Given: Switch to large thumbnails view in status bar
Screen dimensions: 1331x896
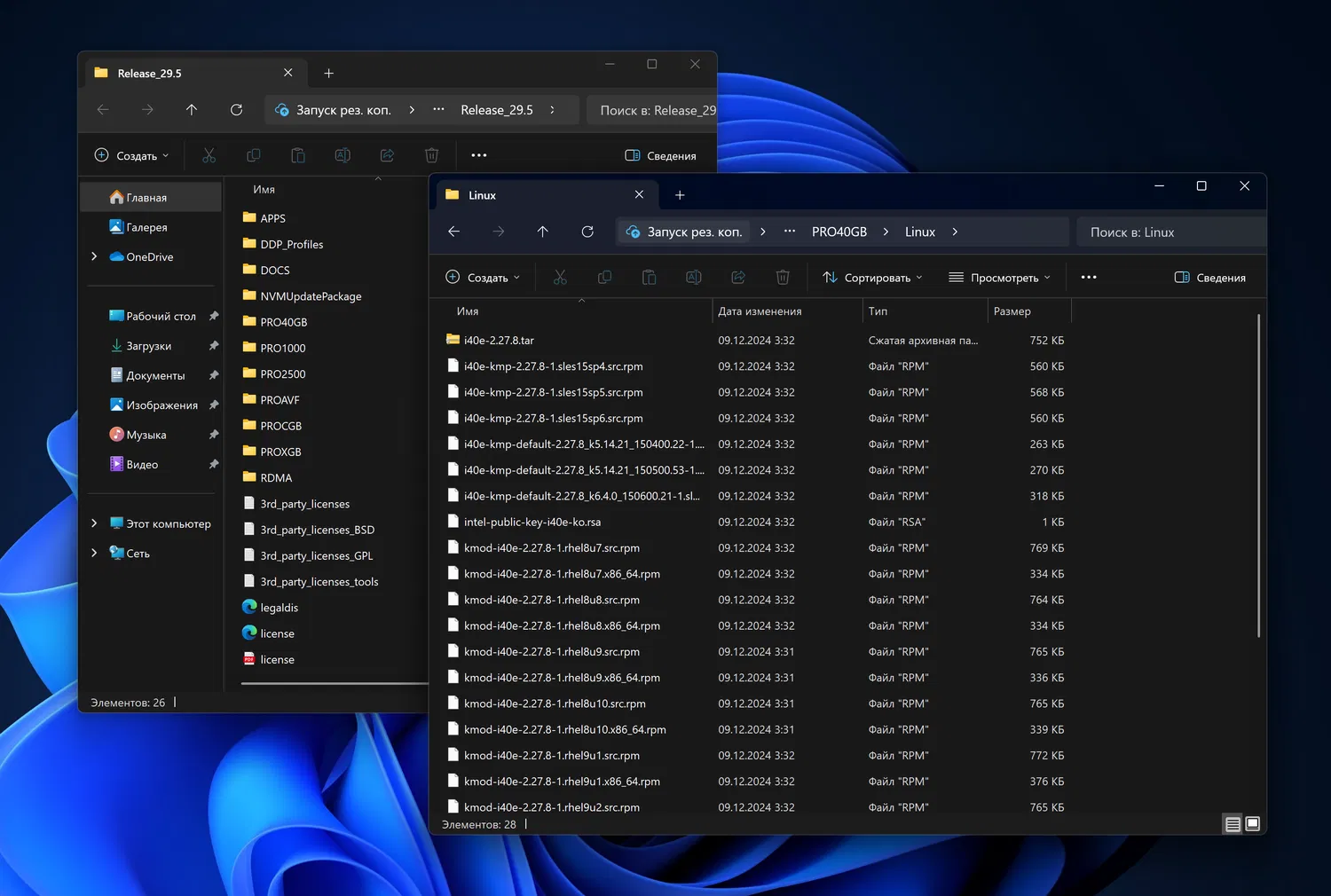Looking at the screenshot, I should 1252,824.
